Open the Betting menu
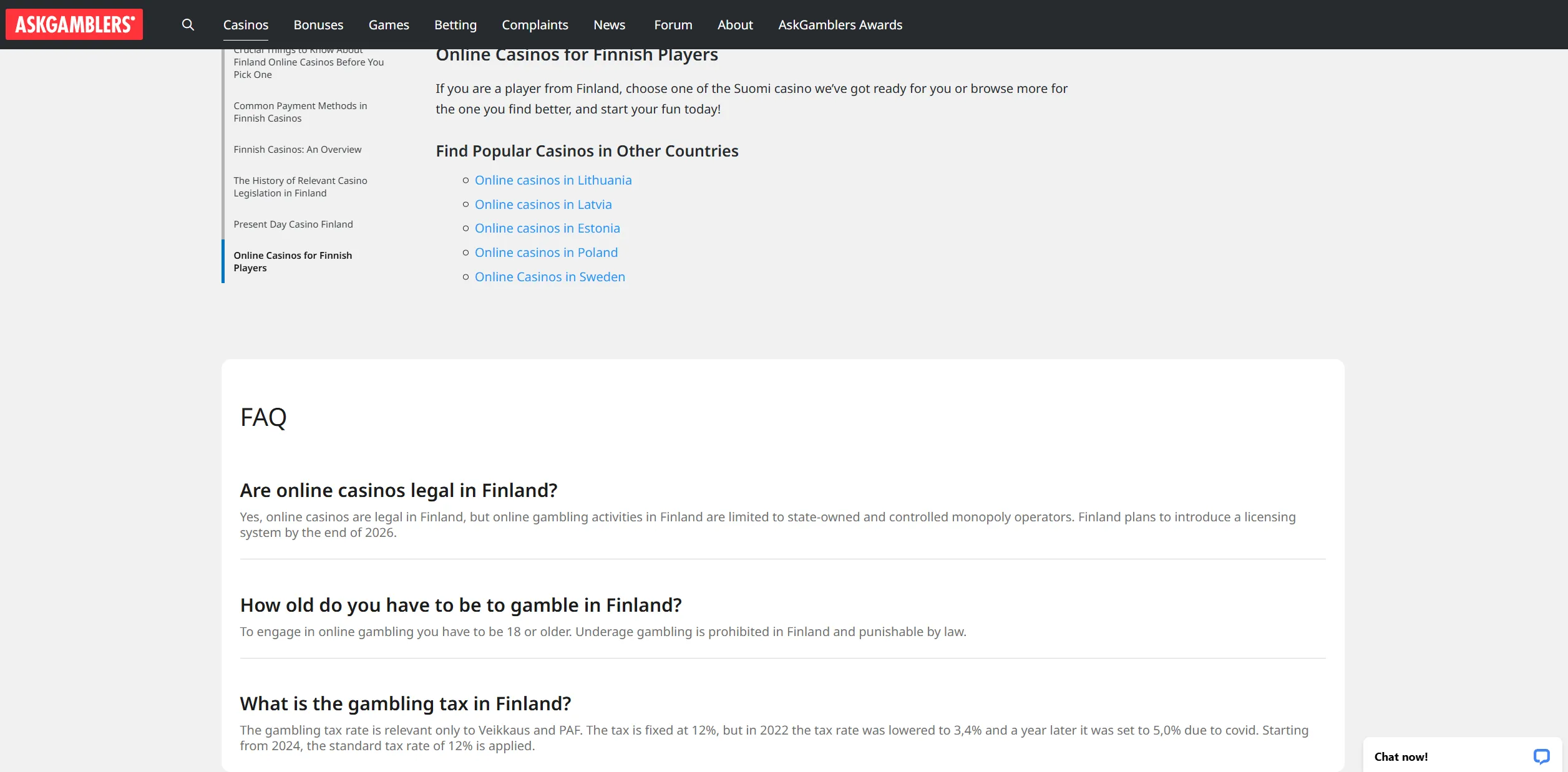Image resolution: width=1568 pixels, height=772 pixels. [455, 25]
